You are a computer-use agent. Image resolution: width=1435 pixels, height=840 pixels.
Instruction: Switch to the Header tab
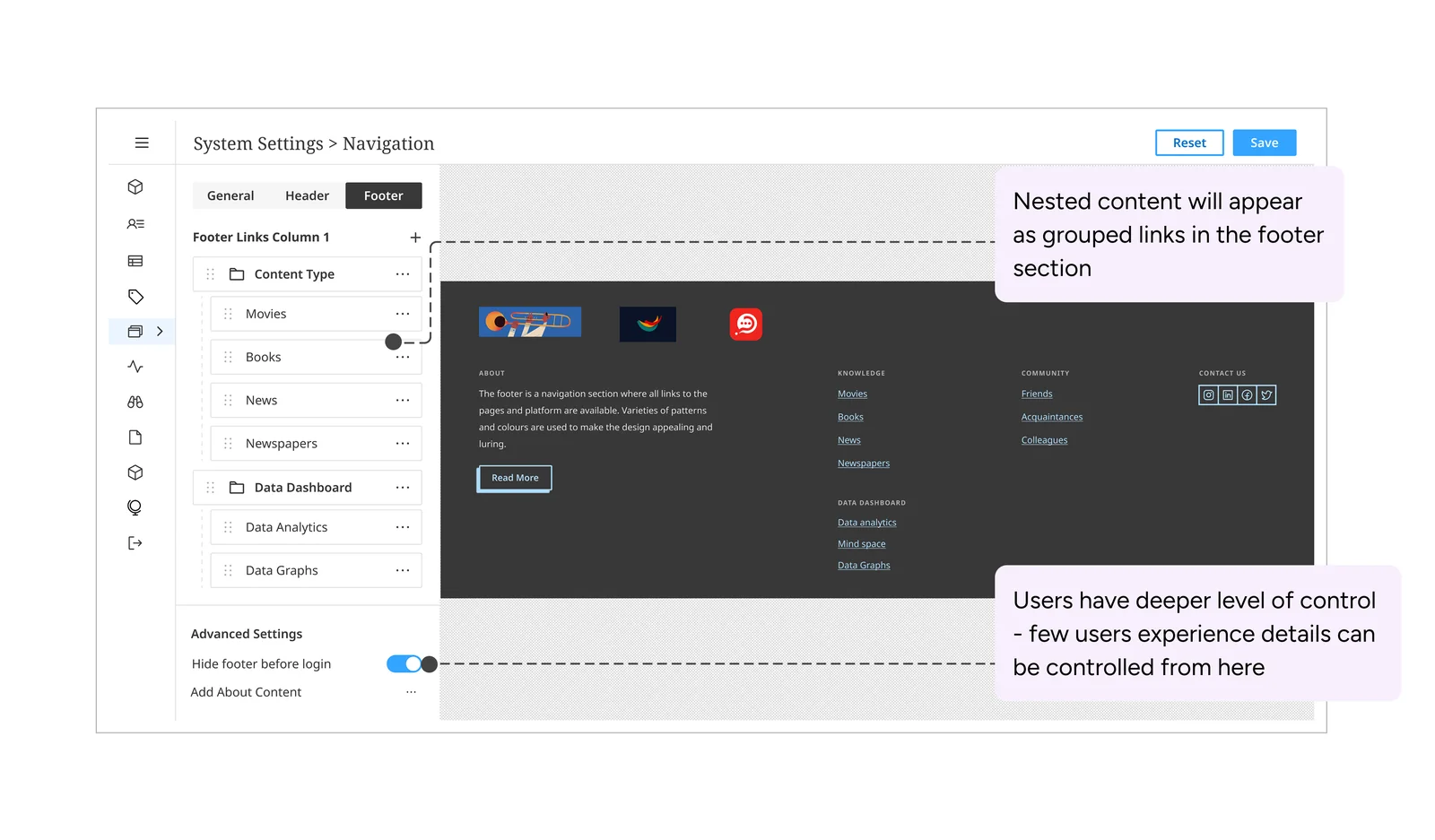pos(307,195)
